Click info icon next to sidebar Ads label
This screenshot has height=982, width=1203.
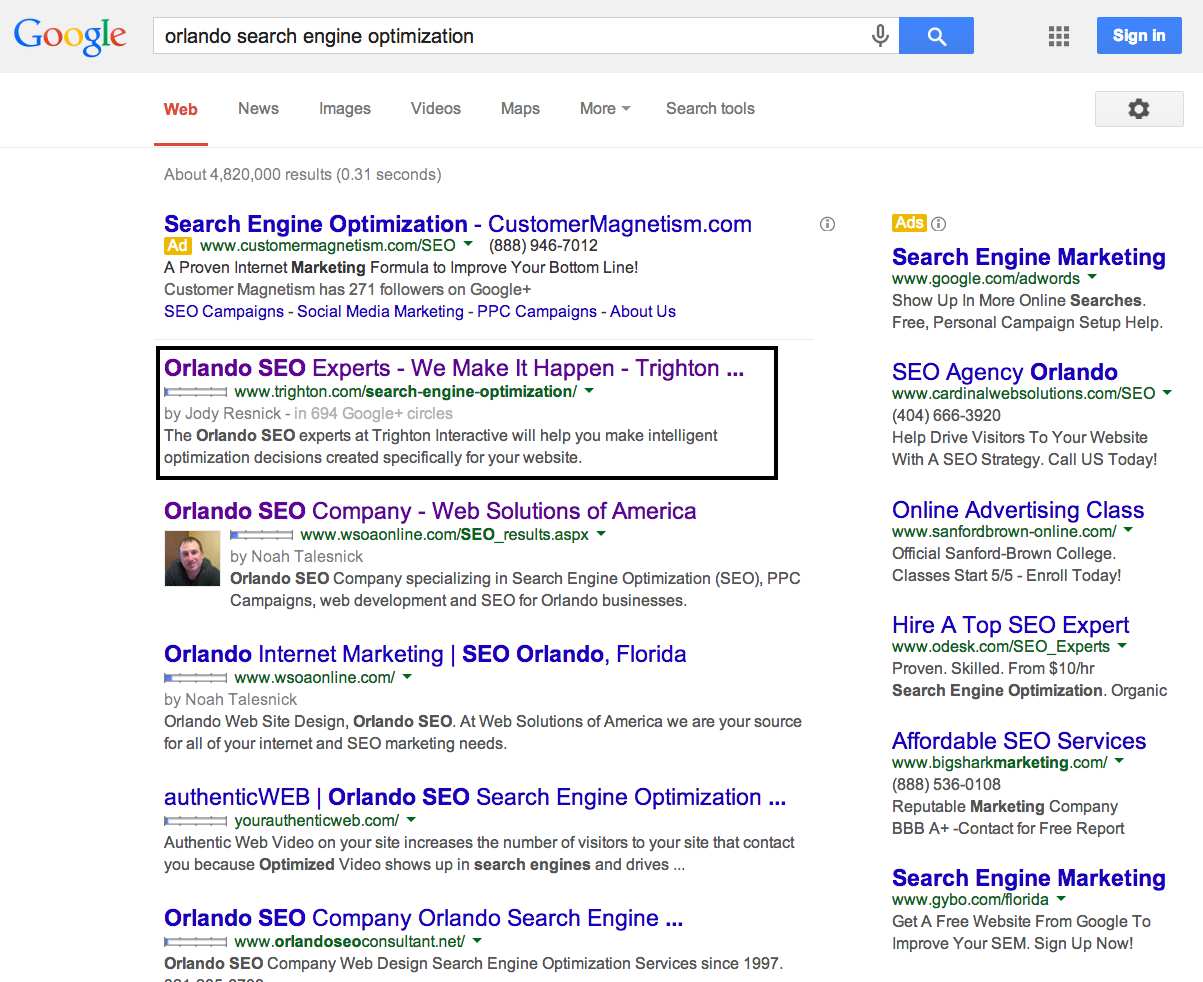pyautogui.click(x=938, y=223)
